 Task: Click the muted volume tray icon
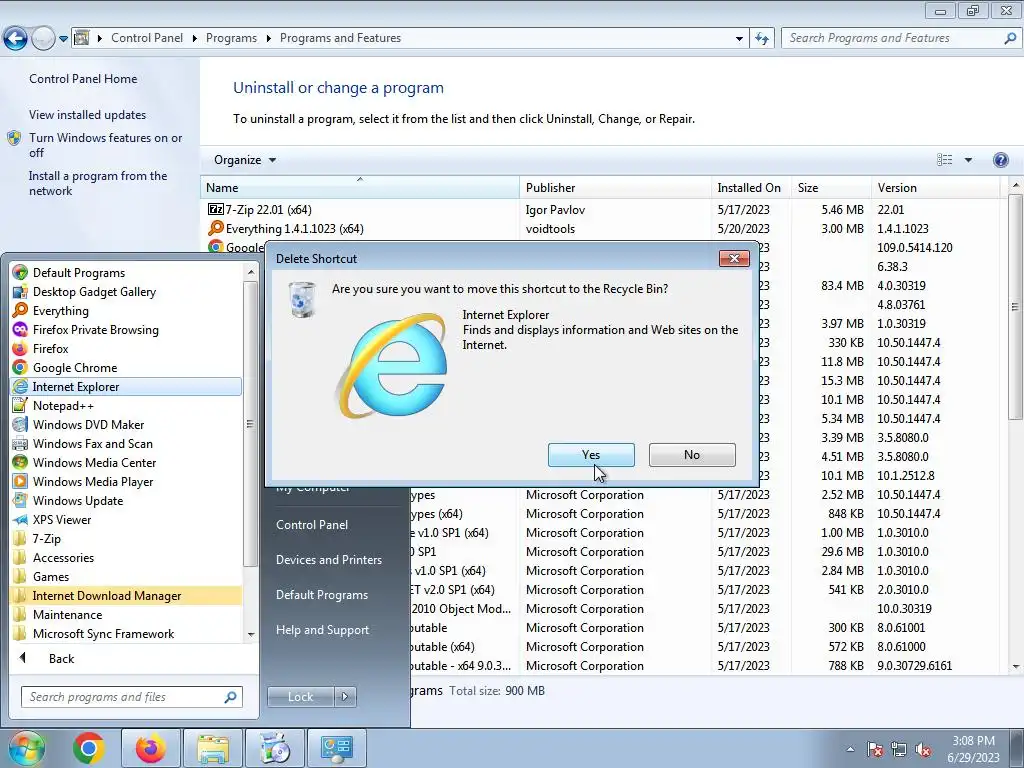923,750
